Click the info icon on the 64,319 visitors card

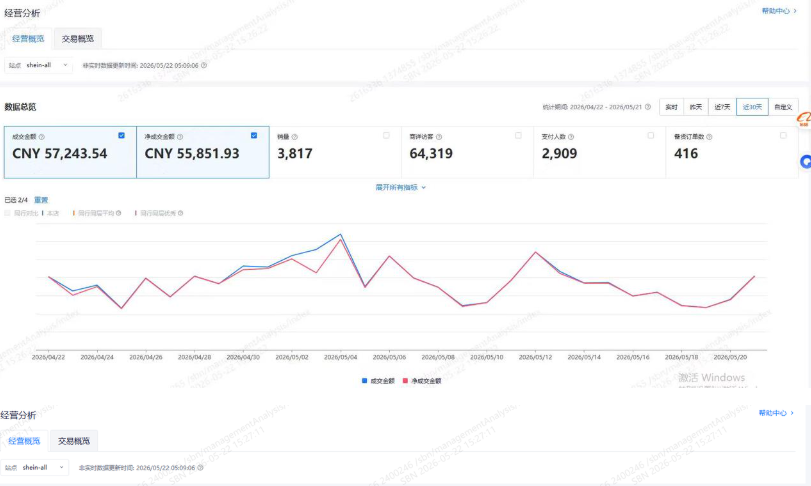pyautogui.click(x=439, y=137)
